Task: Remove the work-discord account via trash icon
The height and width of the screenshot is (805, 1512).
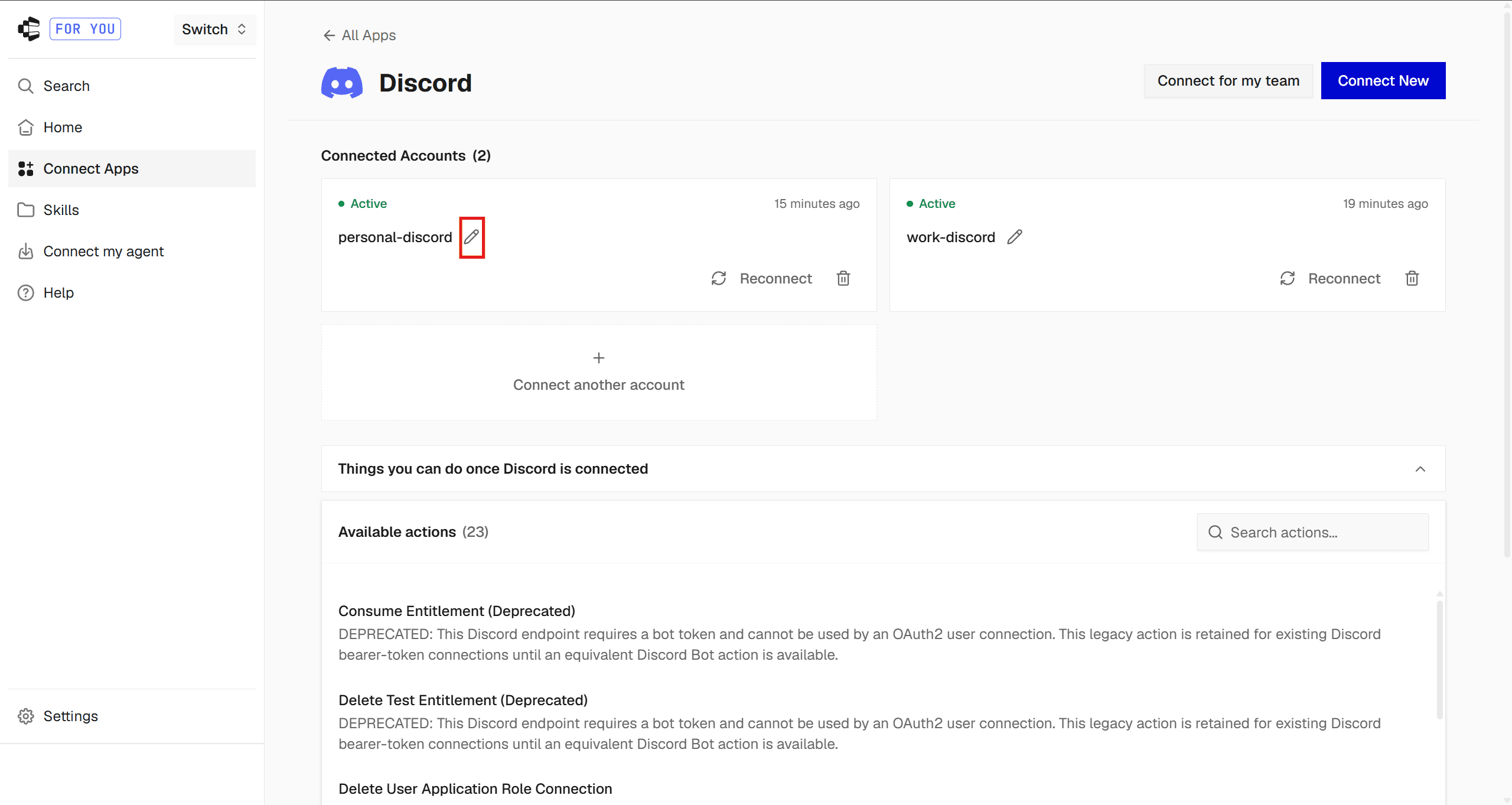Action: [x=1412, y=278]
